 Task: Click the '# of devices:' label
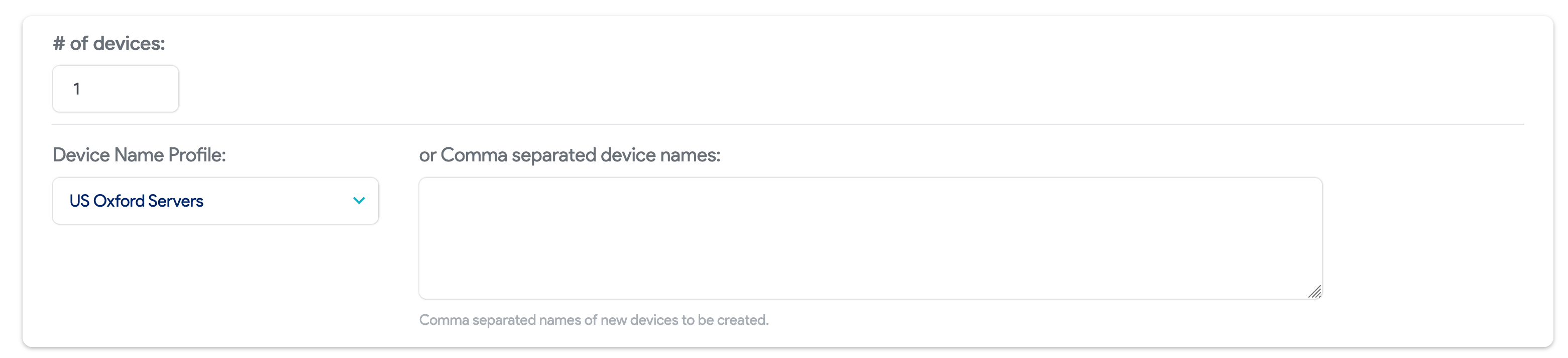(x=109, y=43)
